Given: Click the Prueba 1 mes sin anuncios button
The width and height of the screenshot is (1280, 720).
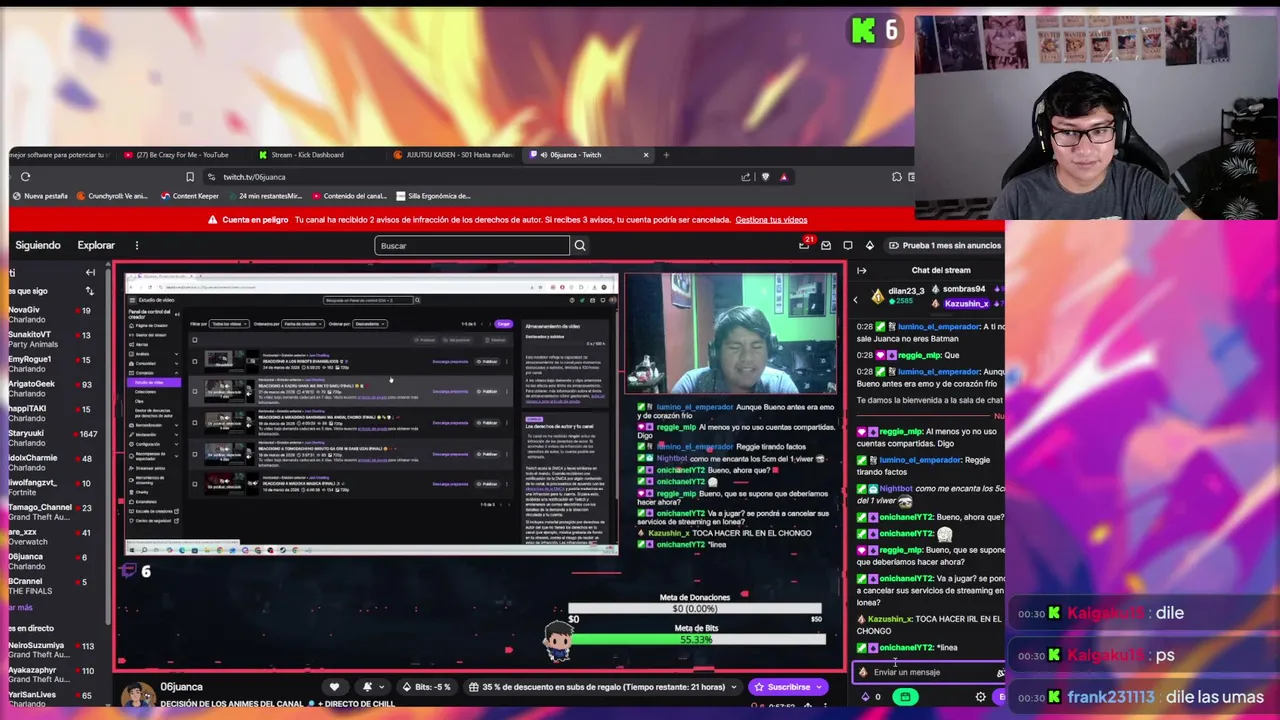Looking at the screenshot, I should (x=944, y=245).
